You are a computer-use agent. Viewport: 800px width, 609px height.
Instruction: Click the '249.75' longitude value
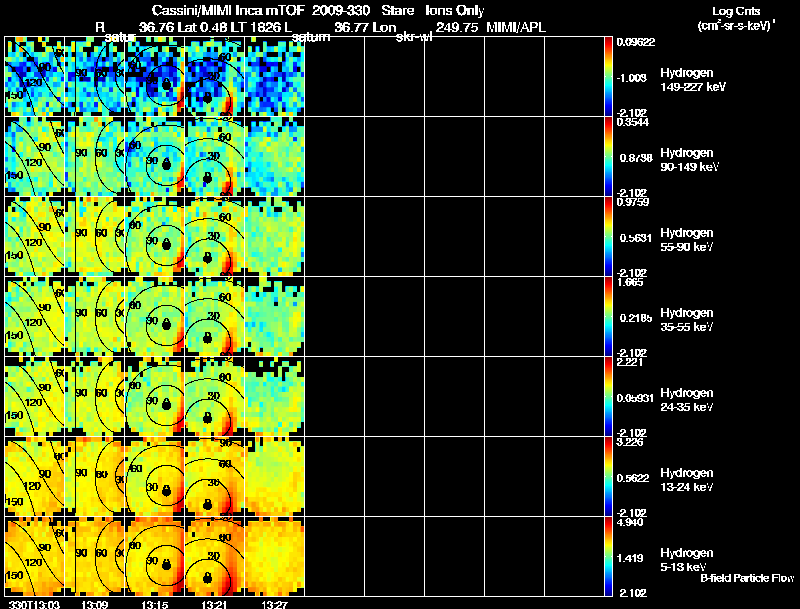[x=457, y=27]
